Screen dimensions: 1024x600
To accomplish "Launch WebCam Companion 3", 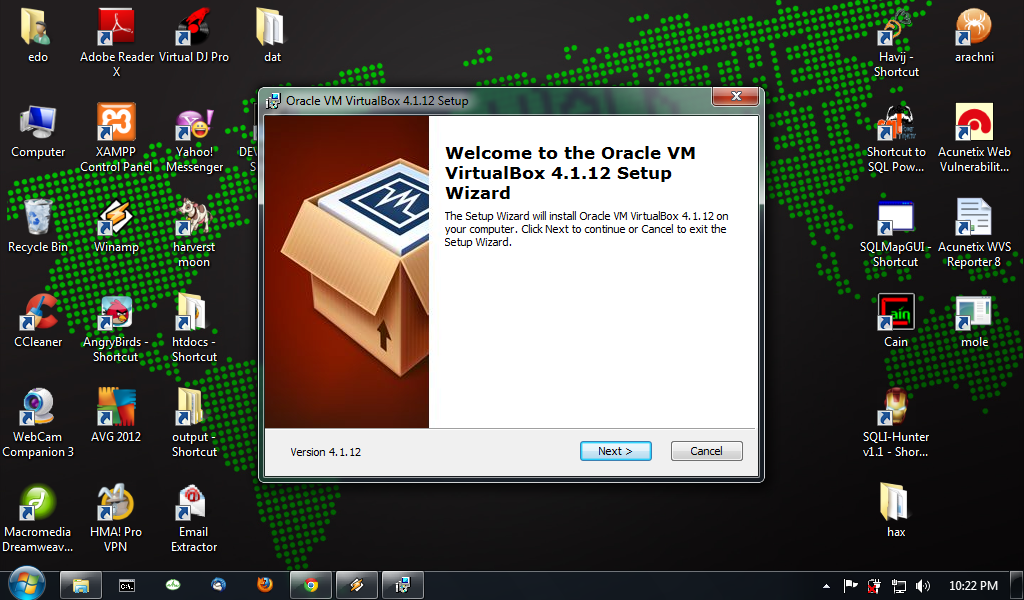I will pyautogui.click(x=38, y=423).
